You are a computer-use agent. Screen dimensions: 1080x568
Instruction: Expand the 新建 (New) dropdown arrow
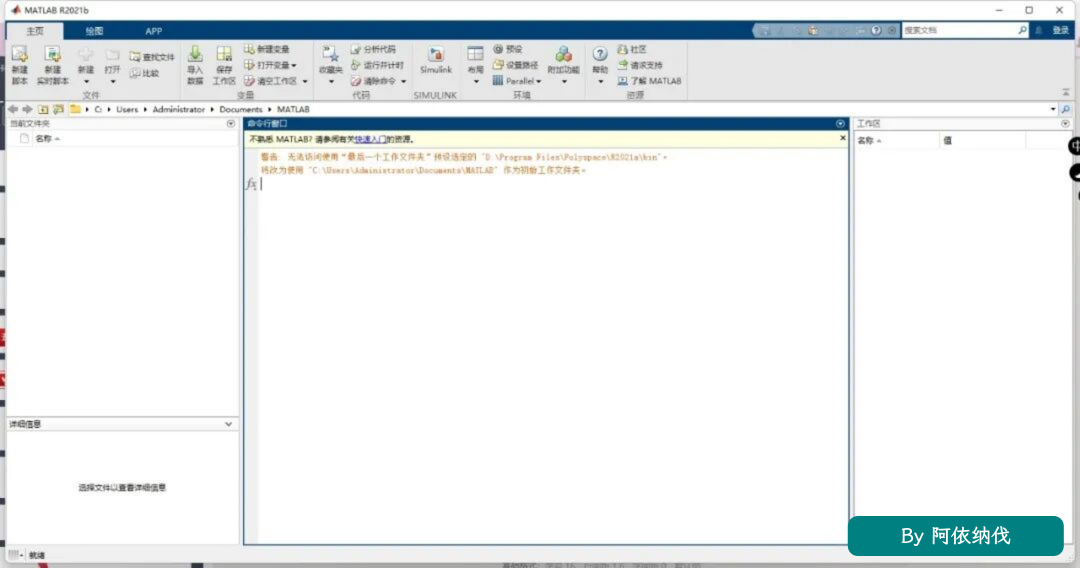pyautogui.click(x=86, y=82)
